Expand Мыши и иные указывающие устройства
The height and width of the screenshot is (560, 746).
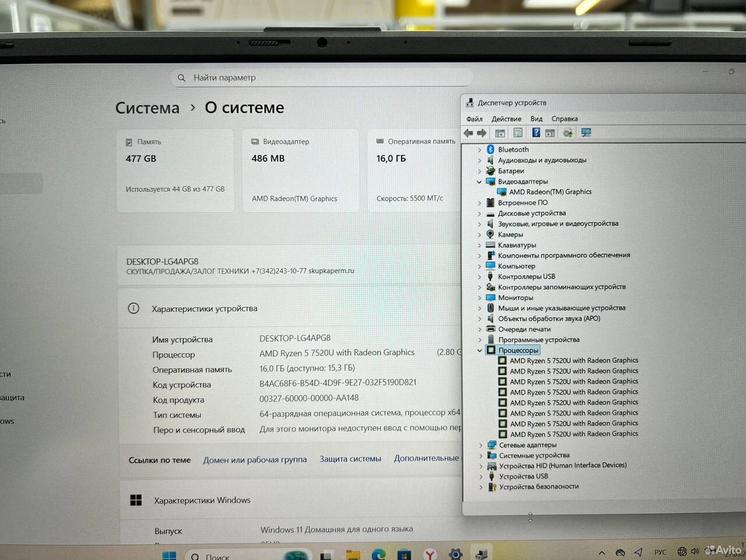(x=480, y=308)
